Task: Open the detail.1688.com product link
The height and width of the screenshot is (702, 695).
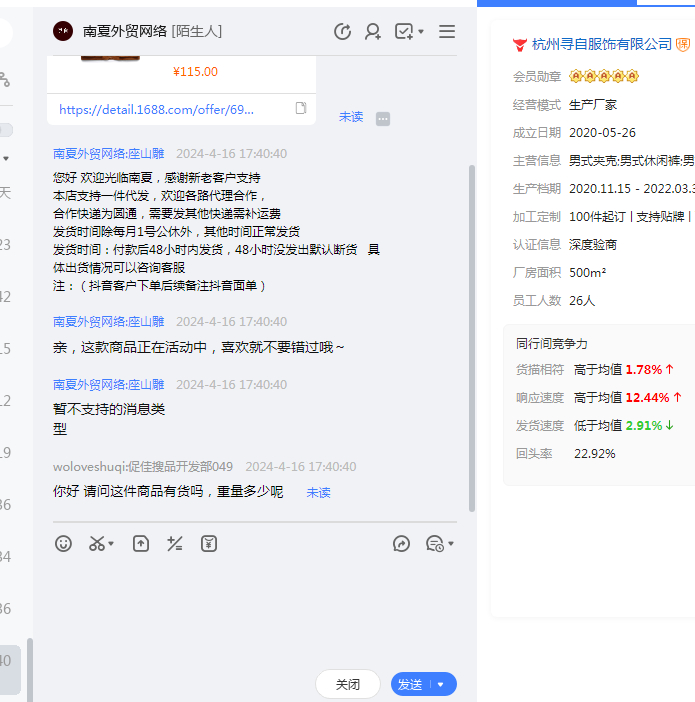Action: [157, 109]
